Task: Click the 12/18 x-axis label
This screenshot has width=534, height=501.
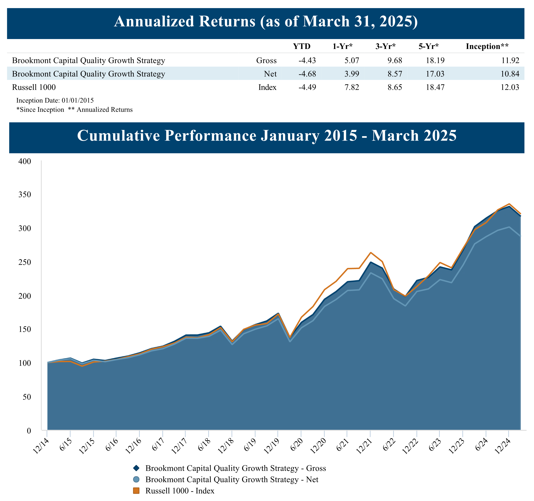Action: pyautogui.click(x=225, y=445)
